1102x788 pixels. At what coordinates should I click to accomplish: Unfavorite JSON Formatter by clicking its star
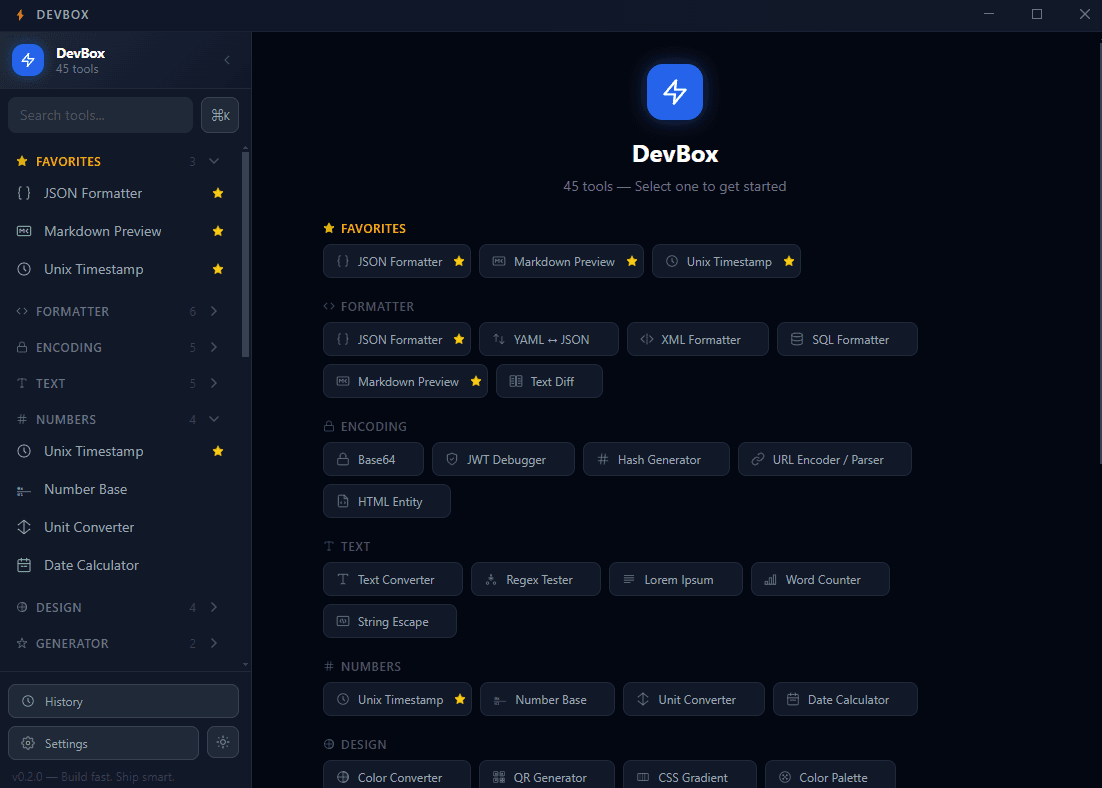point(217,193)
